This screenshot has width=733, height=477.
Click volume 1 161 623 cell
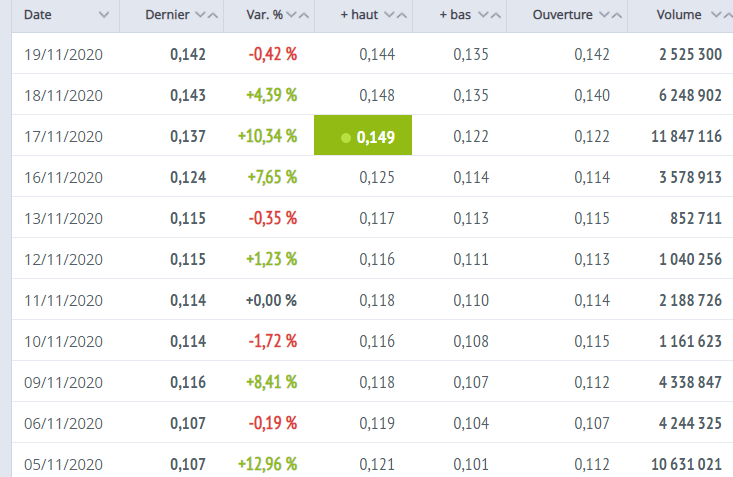690,341
